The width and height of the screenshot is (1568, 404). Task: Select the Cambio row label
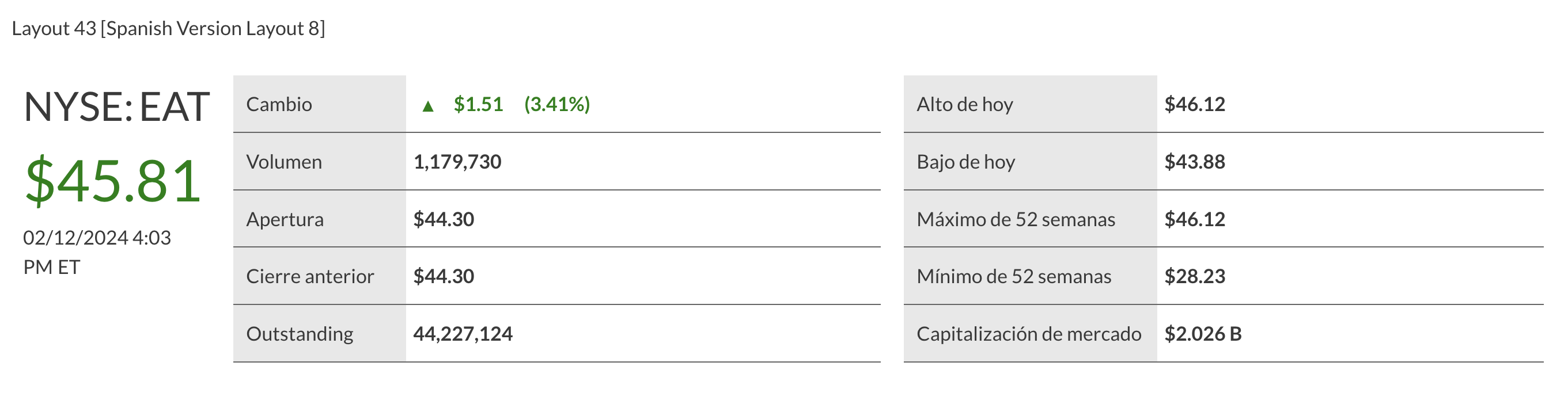(279, 105)
